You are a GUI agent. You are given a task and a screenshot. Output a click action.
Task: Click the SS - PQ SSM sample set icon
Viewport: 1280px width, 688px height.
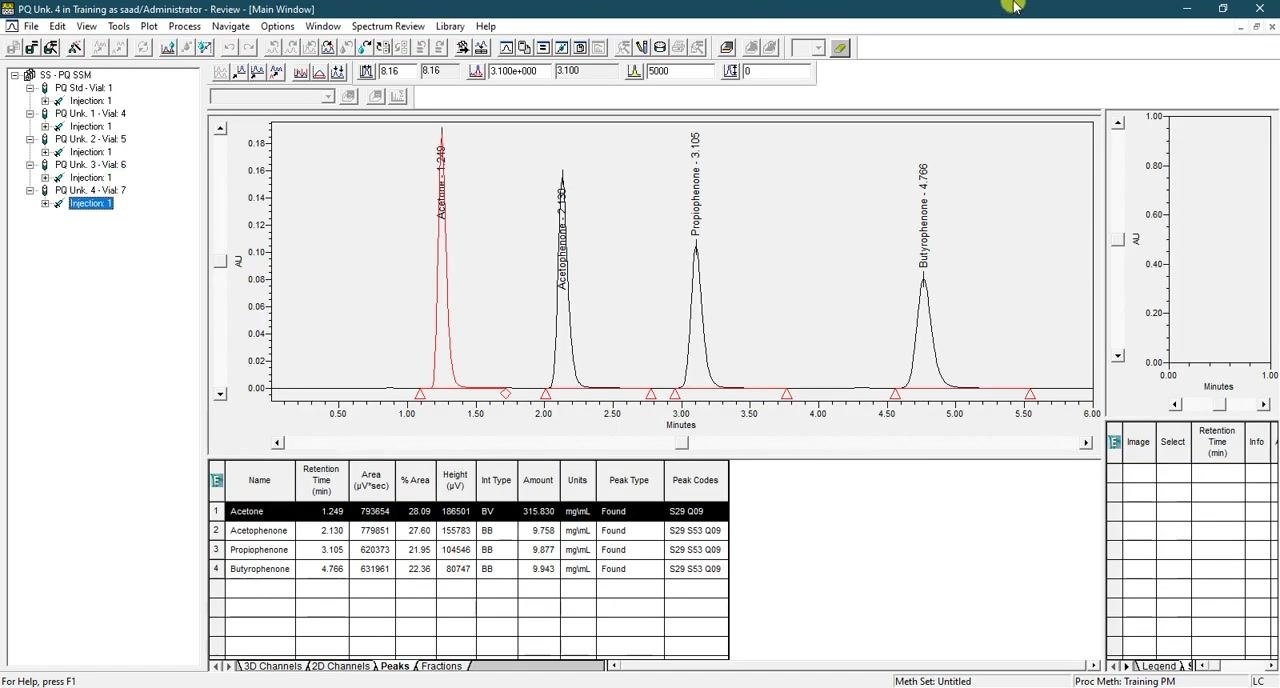(x=29, y=75)
